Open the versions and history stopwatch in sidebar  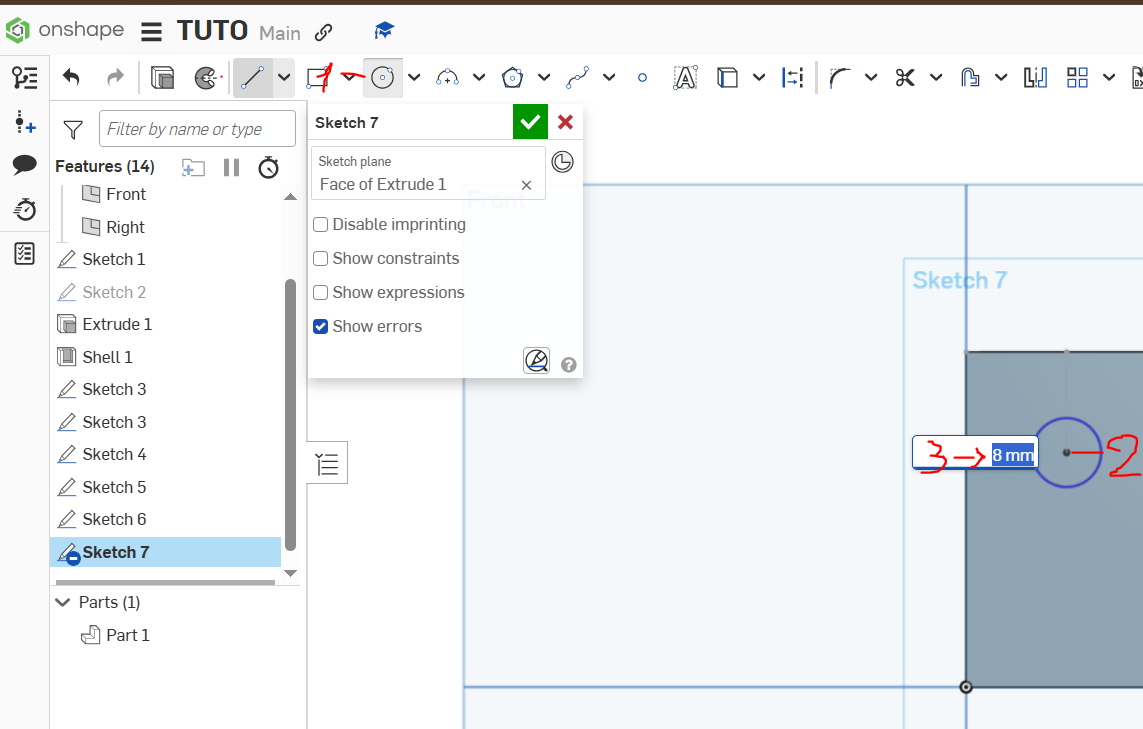point(25,209)
